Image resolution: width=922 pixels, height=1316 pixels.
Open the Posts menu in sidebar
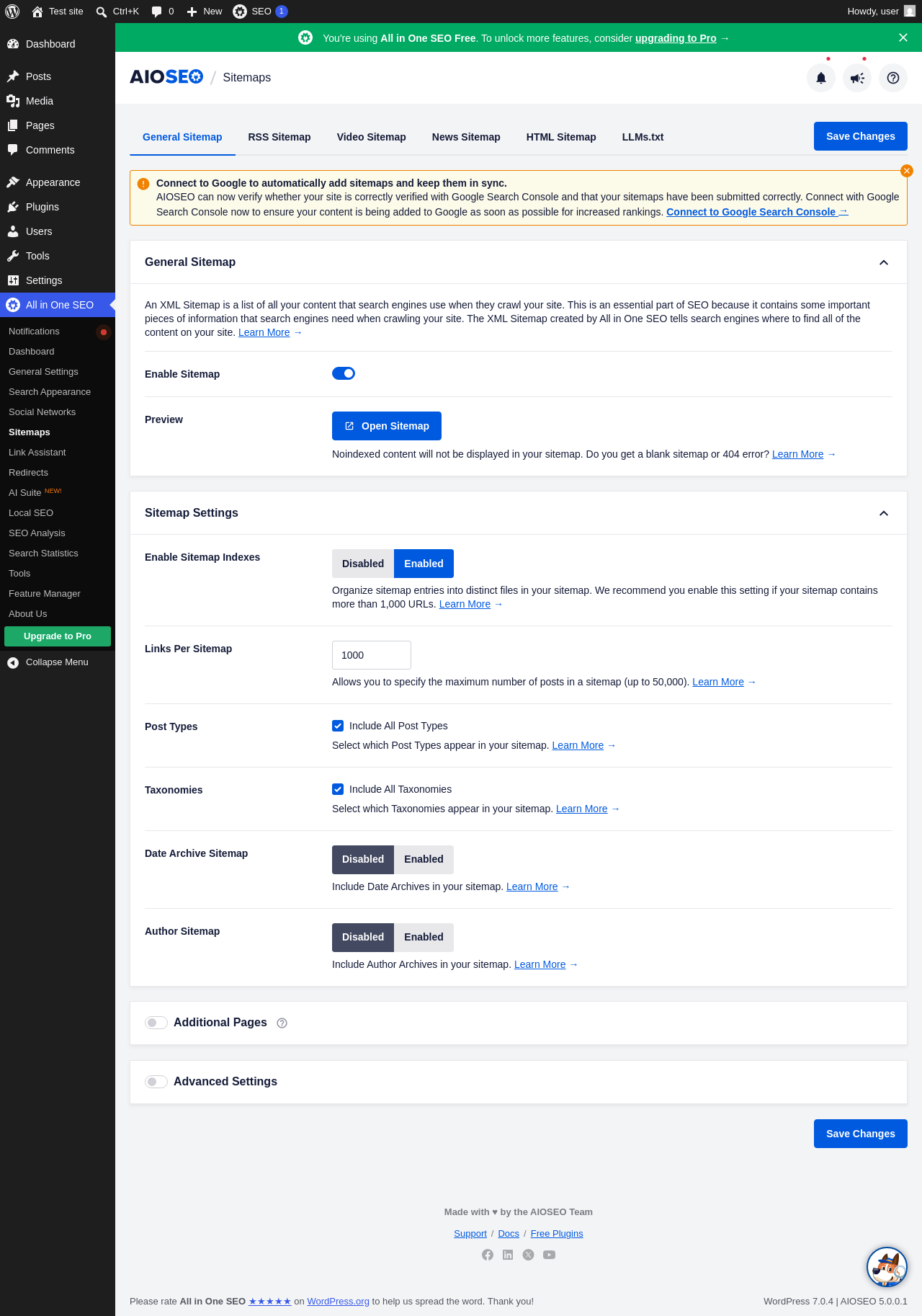pyautogui.click(x=58, y=76)
